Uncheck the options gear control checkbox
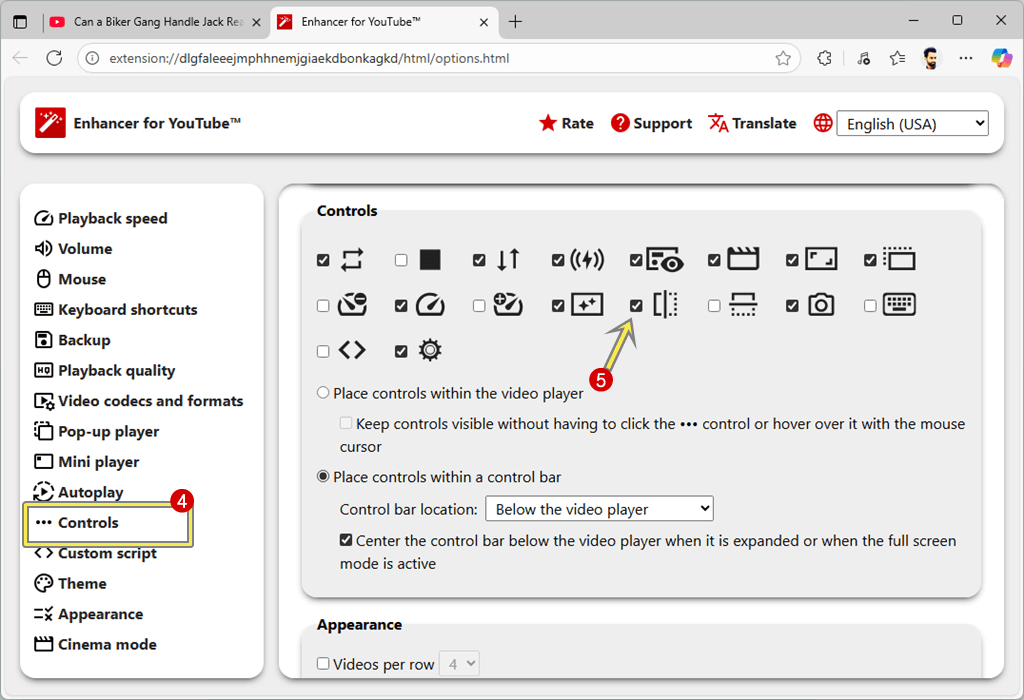This screenshot has width=1024, height=700. 401,351
